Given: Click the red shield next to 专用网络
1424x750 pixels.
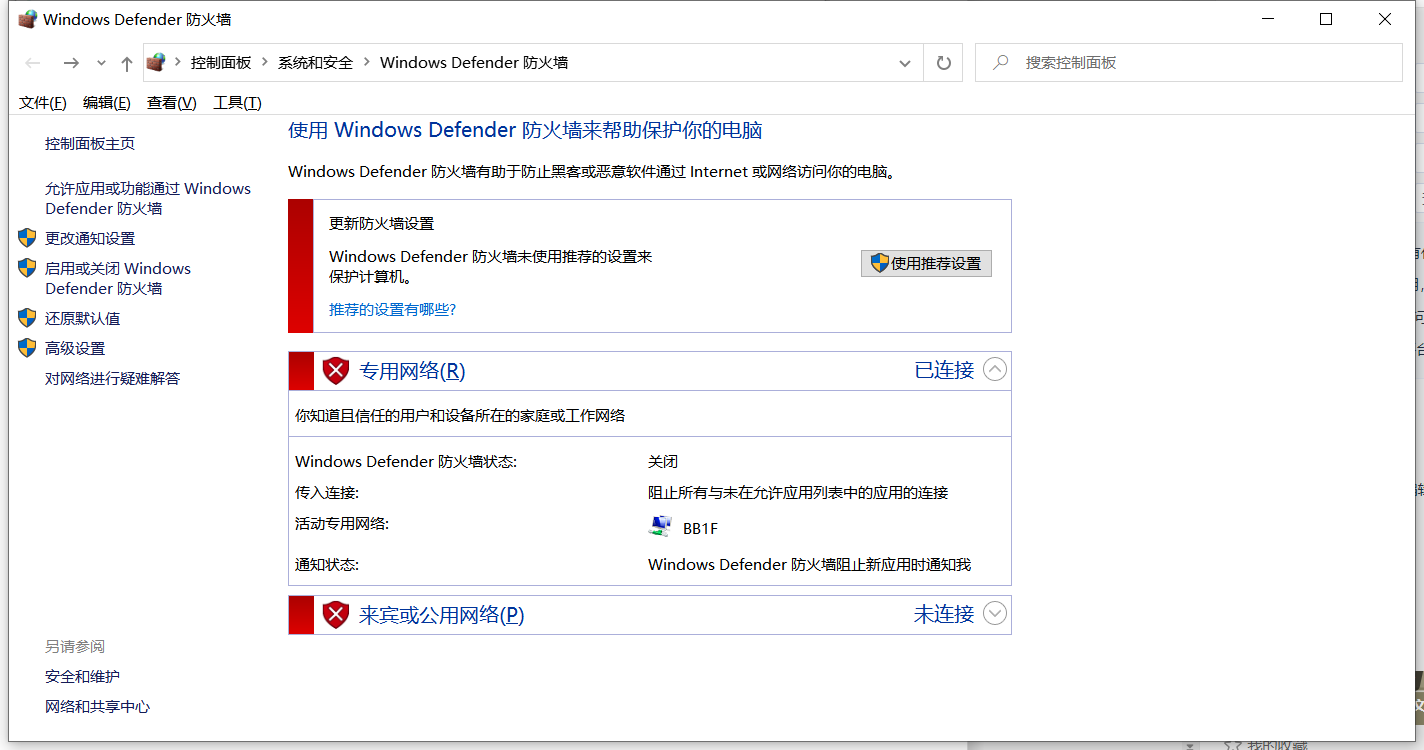Looking at the screenshot, I should click(336, 371).
